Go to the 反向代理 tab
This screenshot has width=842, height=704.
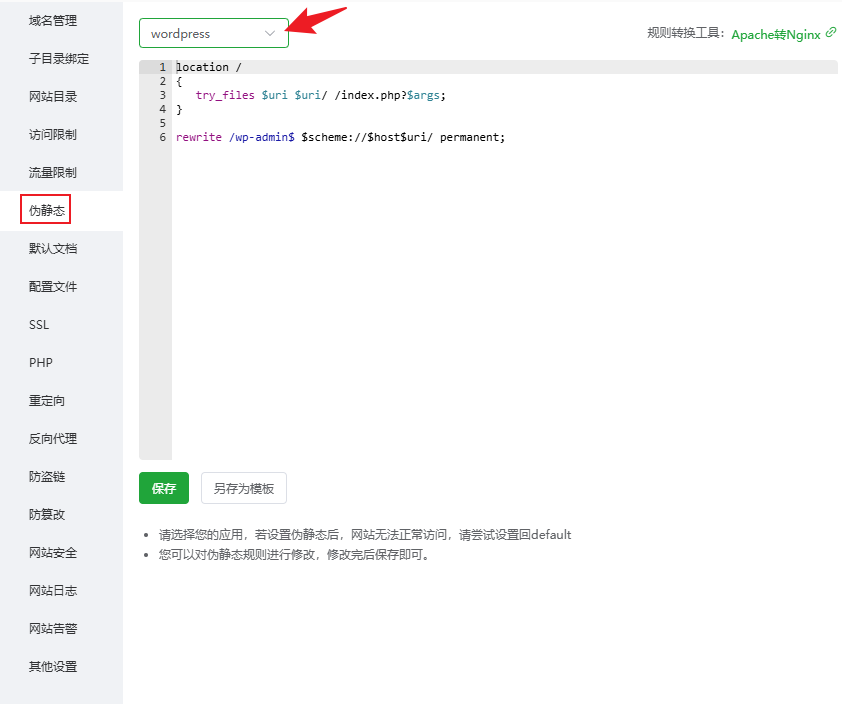pos(53,439)
